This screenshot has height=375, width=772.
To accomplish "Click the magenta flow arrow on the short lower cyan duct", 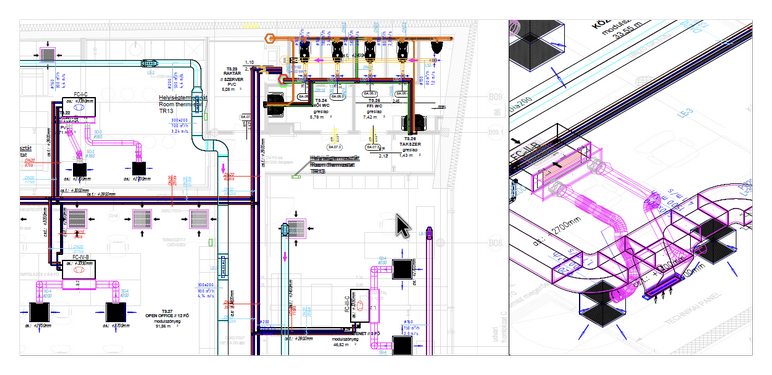I will [285, 256].
